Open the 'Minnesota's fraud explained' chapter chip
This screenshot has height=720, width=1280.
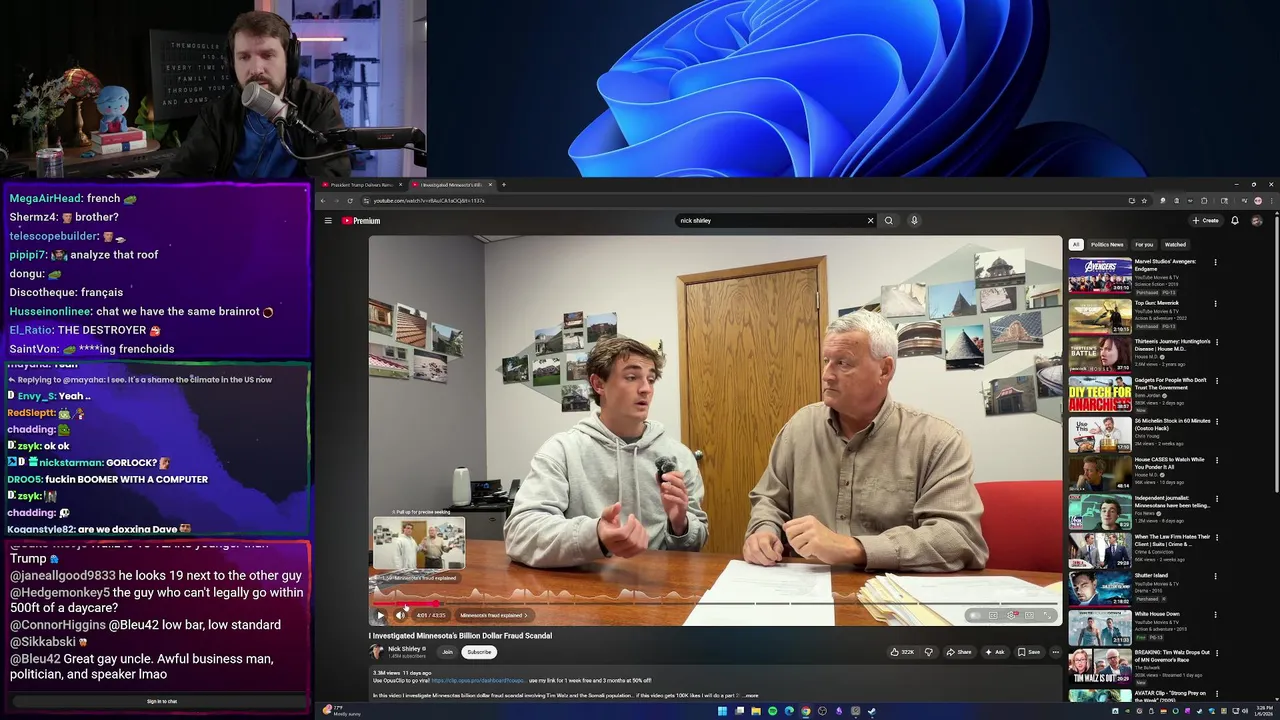click(x=494, y=615)
